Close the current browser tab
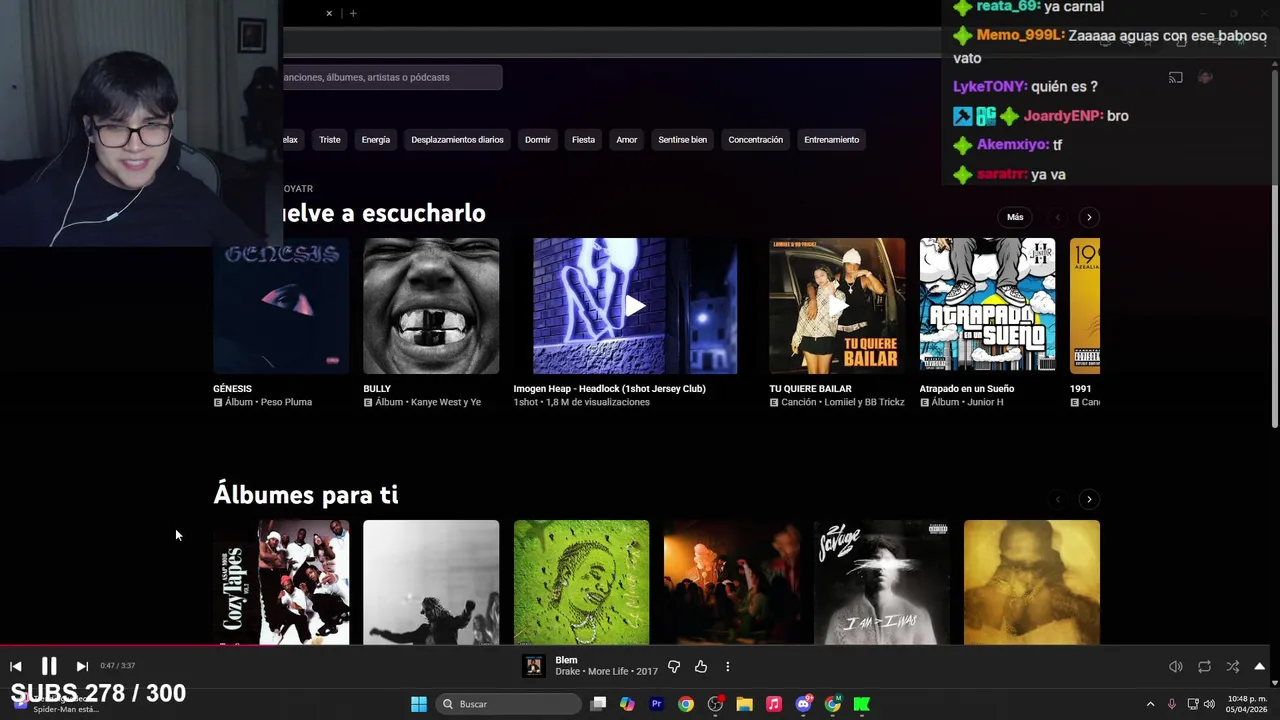The image size is (1280, 720). [329, 13]
